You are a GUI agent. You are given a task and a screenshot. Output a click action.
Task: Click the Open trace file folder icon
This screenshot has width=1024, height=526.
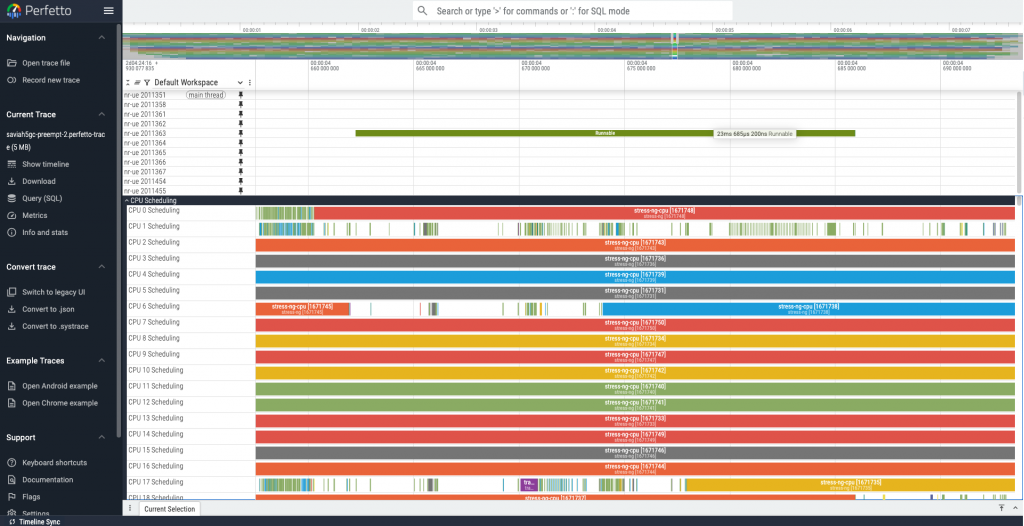coord(11,63)
